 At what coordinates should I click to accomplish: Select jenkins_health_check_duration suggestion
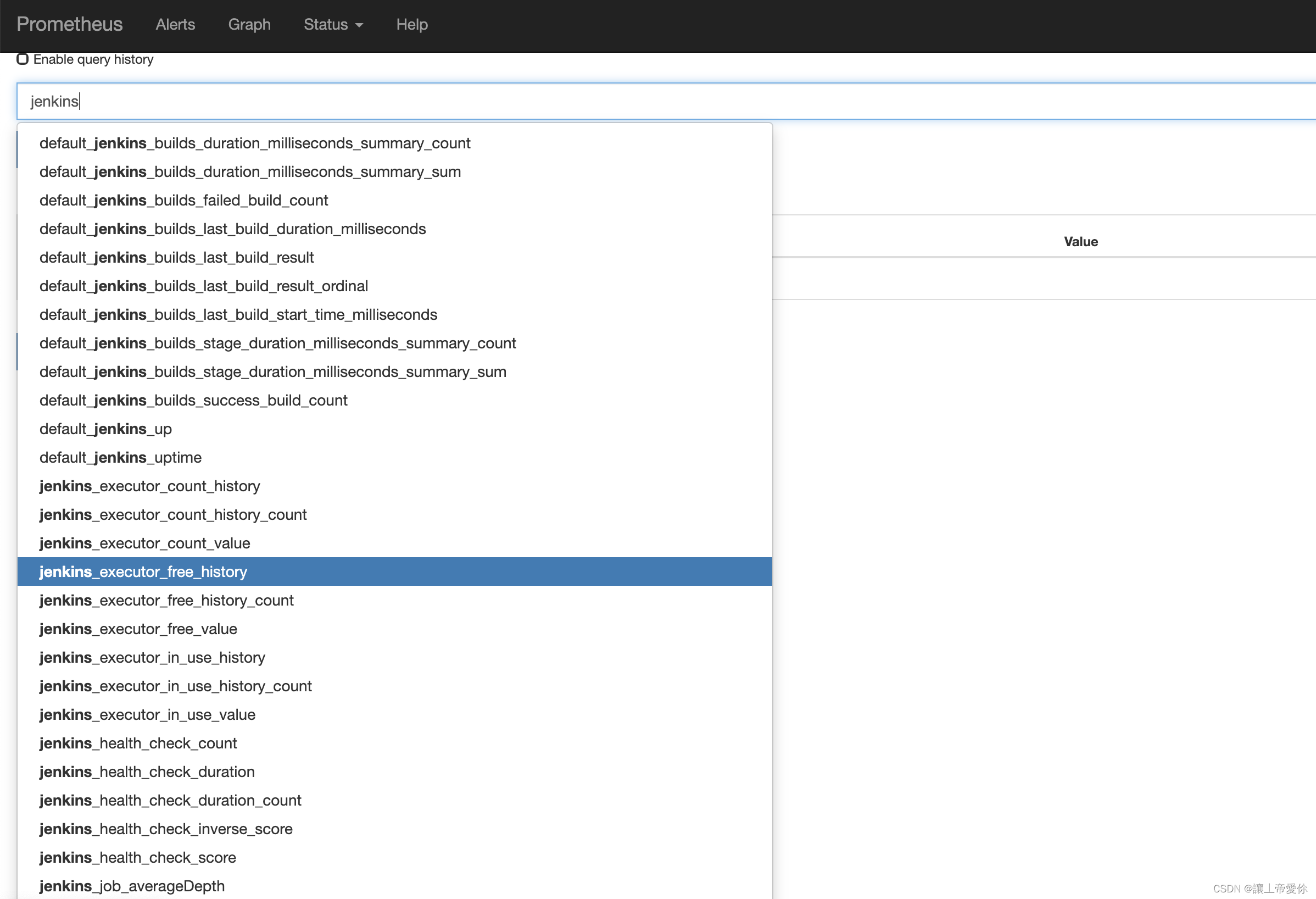[395, 773]
